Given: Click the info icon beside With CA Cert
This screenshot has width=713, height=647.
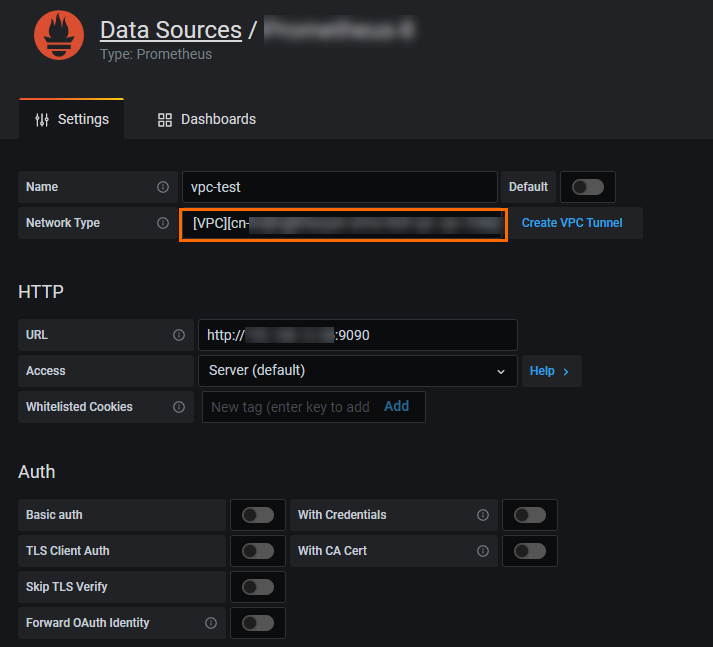Looking at the screenshot, I should [x=482, y=551].
